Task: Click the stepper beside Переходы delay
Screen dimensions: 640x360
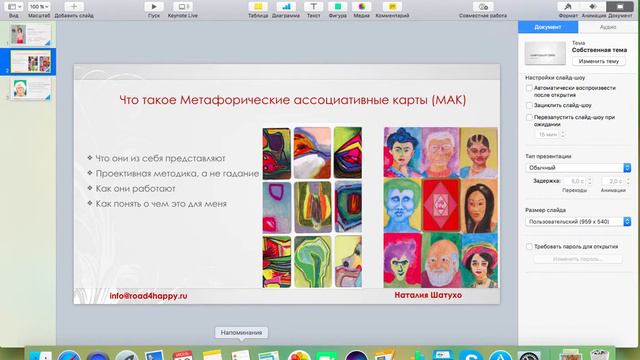Action: click(589, 181)
